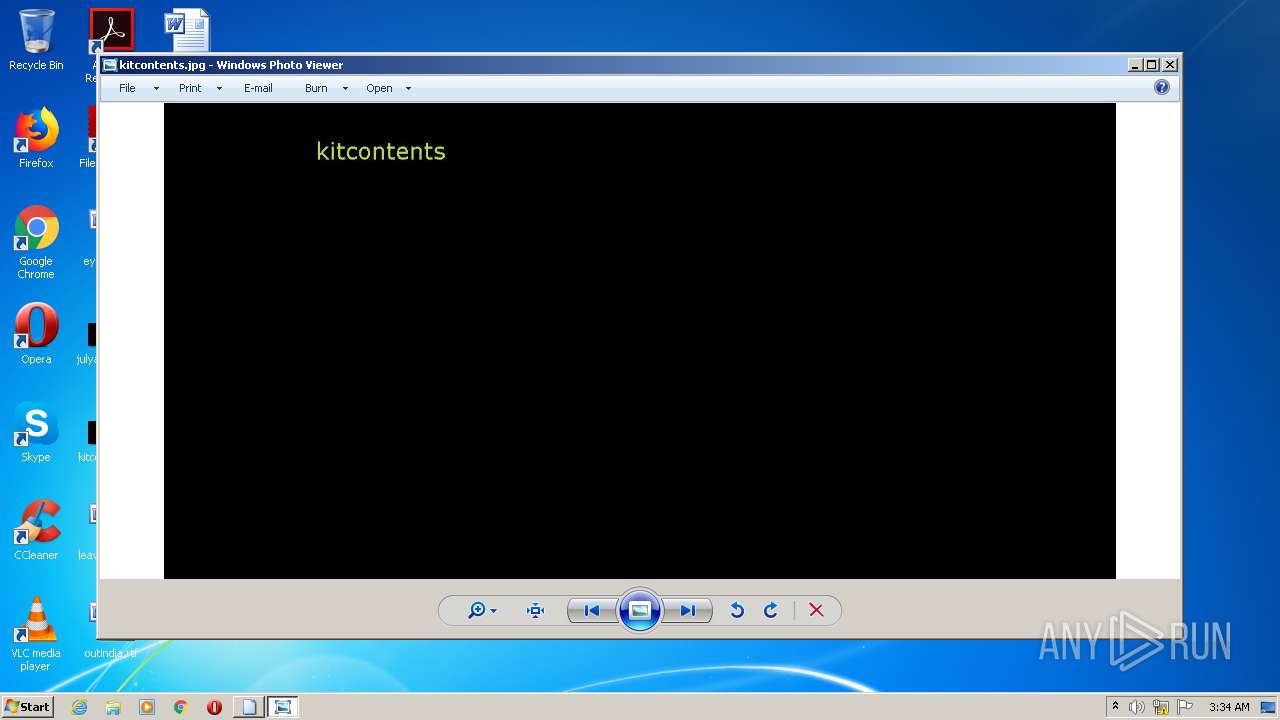
Task: Start the slide show
Action: [x=640, y=610]
